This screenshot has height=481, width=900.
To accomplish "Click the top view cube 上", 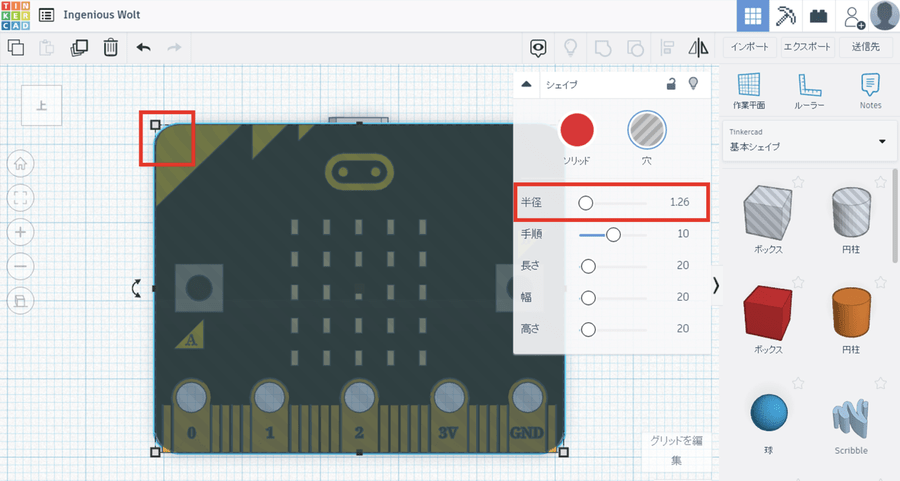I will coord(41,106).
